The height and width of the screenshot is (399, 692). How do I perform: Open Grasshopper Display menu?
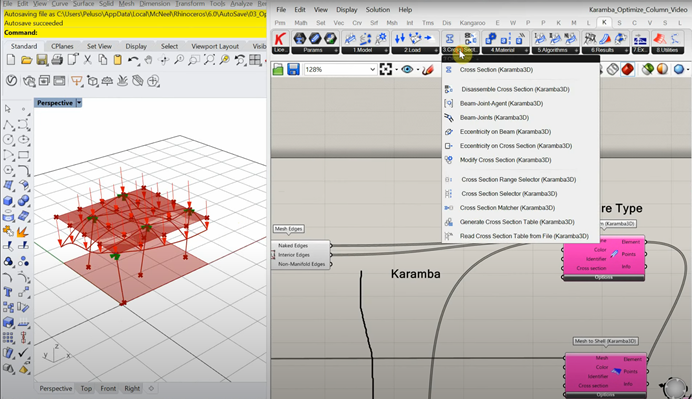[x=346, y=9]
